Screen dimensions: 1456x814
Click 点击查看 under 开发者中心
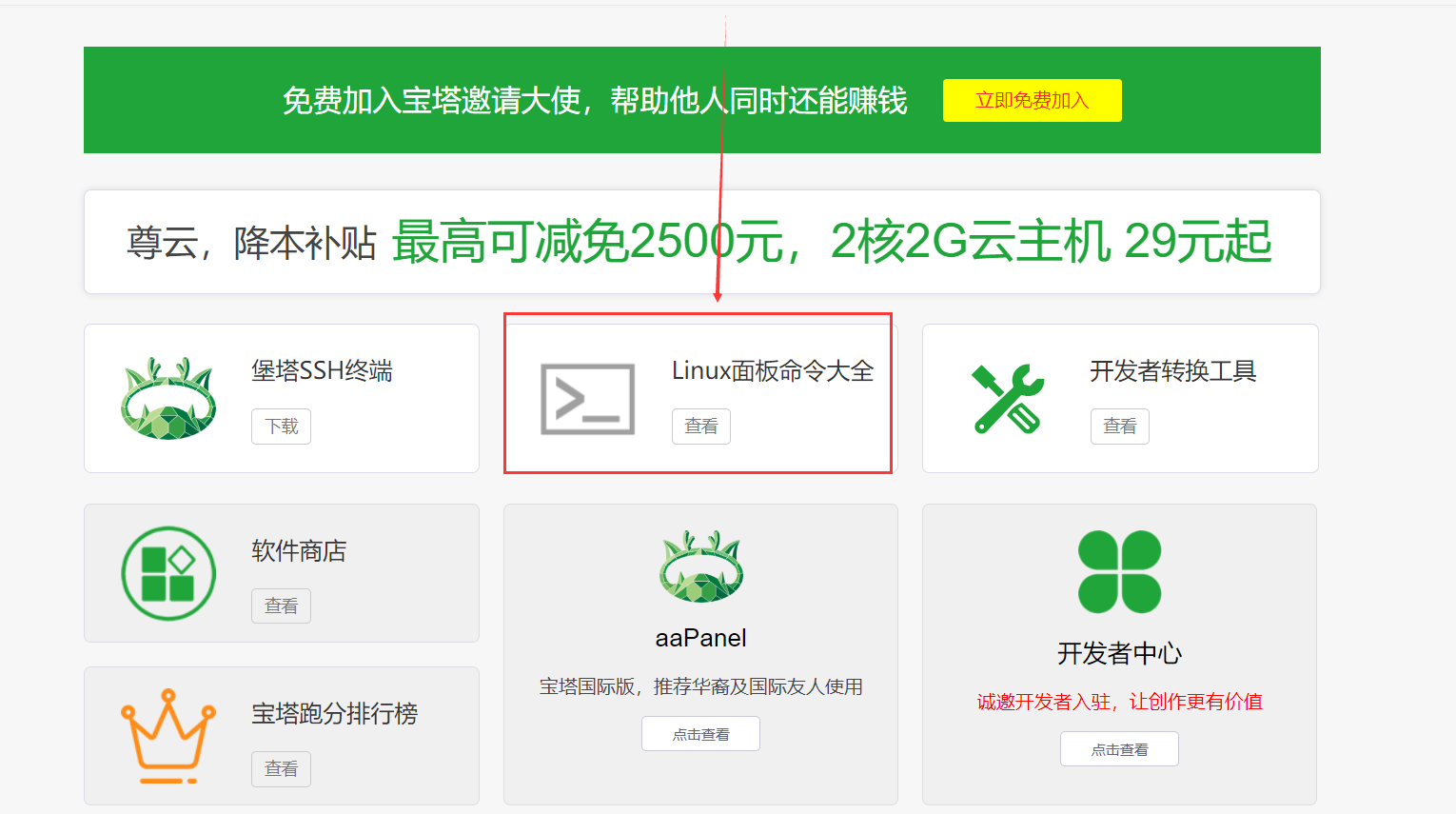(1119, 749)
